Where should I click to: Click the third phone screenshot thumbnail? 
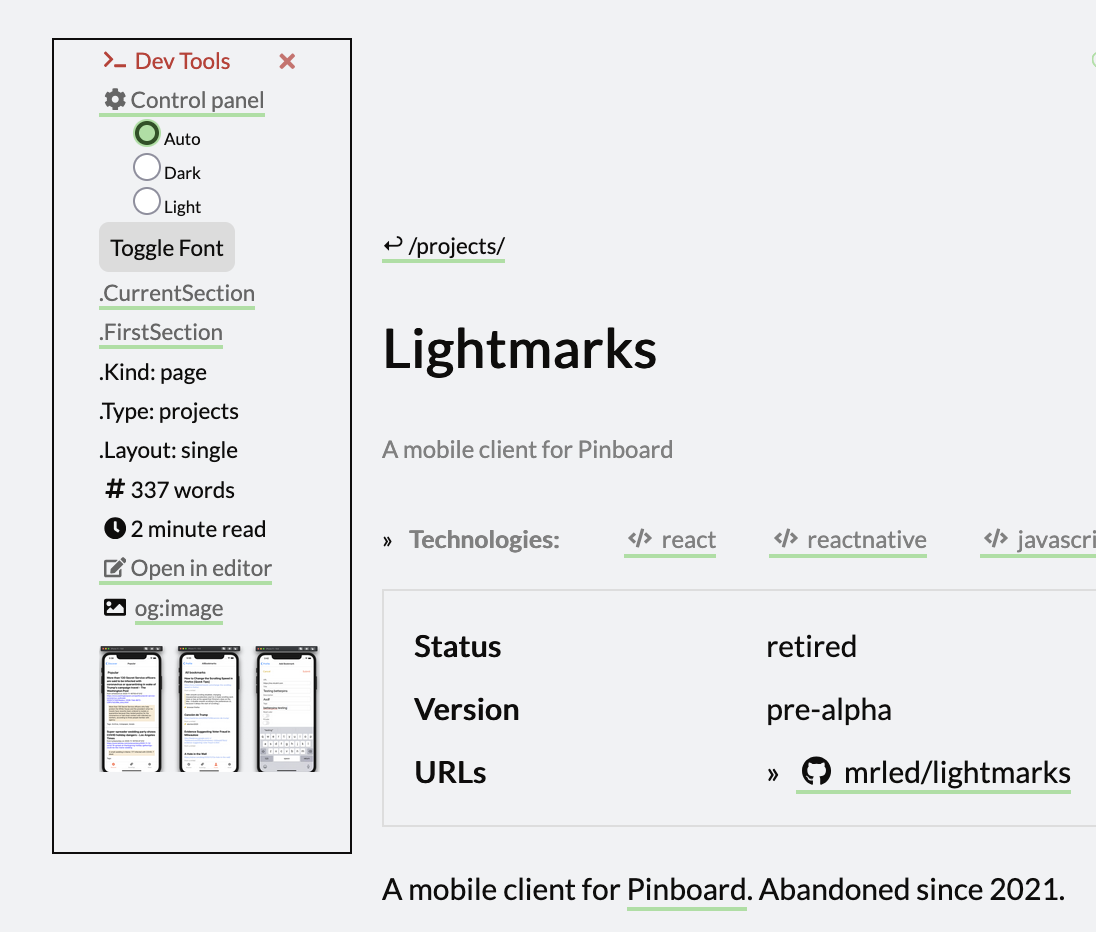pos(287,708)
